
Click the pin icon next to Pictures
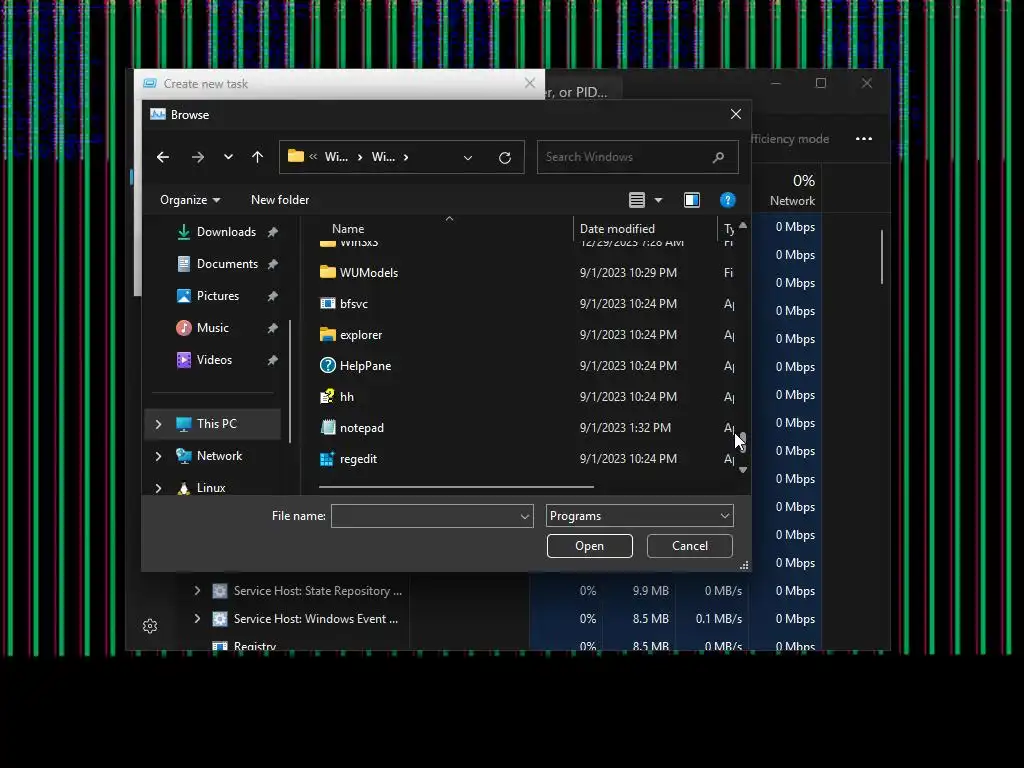272,296
